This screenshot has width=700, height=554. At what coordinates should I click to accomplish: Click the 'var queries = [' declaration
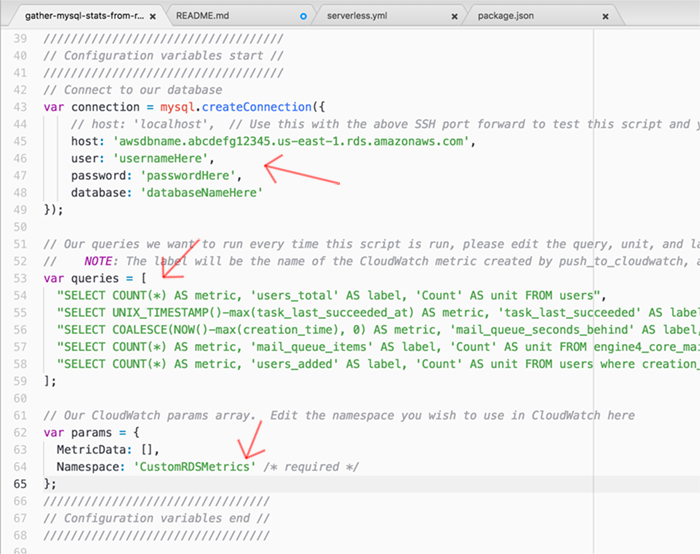pos(95,279)
